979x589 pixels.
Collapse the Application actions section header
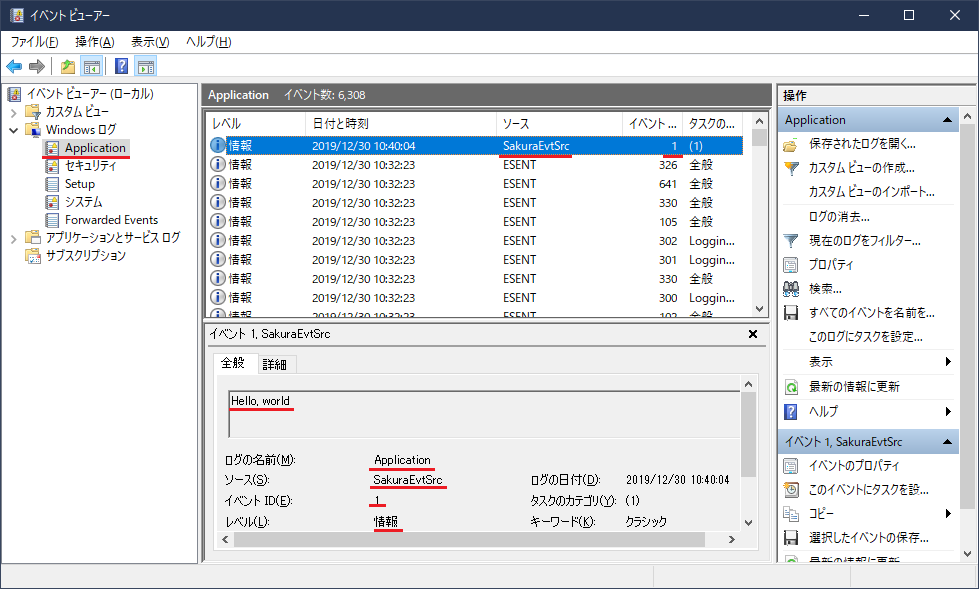coord(947,120)
